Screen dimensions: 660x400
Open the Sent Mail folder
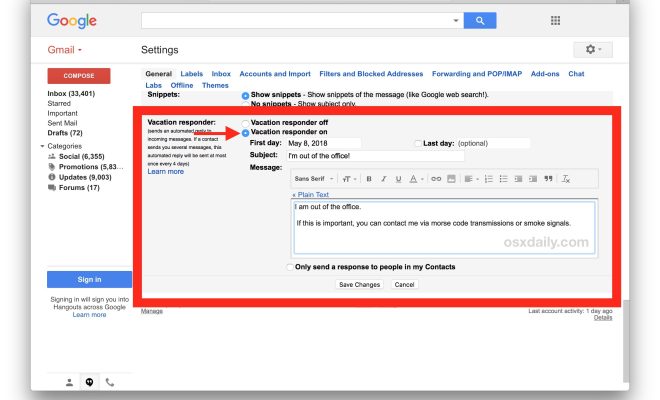click(62, 123)
